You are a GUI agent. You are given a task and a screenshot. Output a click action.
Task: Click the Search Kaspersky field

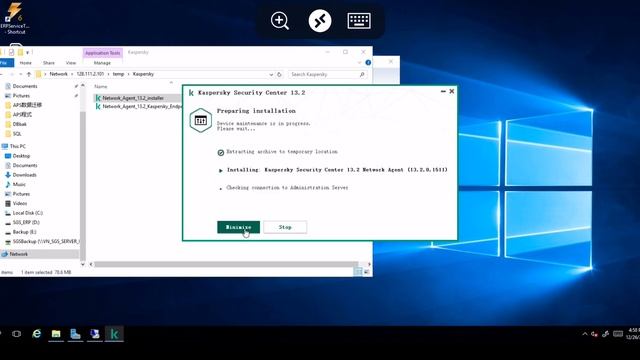coord(328,74)
